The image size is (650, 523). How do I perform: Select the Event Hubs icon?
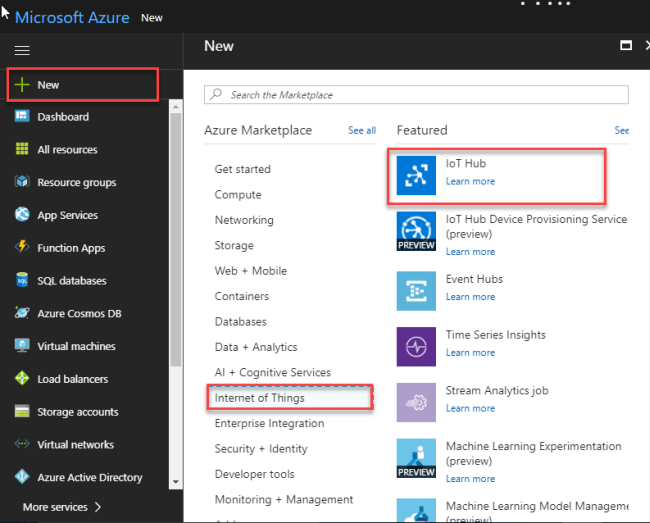413,288
